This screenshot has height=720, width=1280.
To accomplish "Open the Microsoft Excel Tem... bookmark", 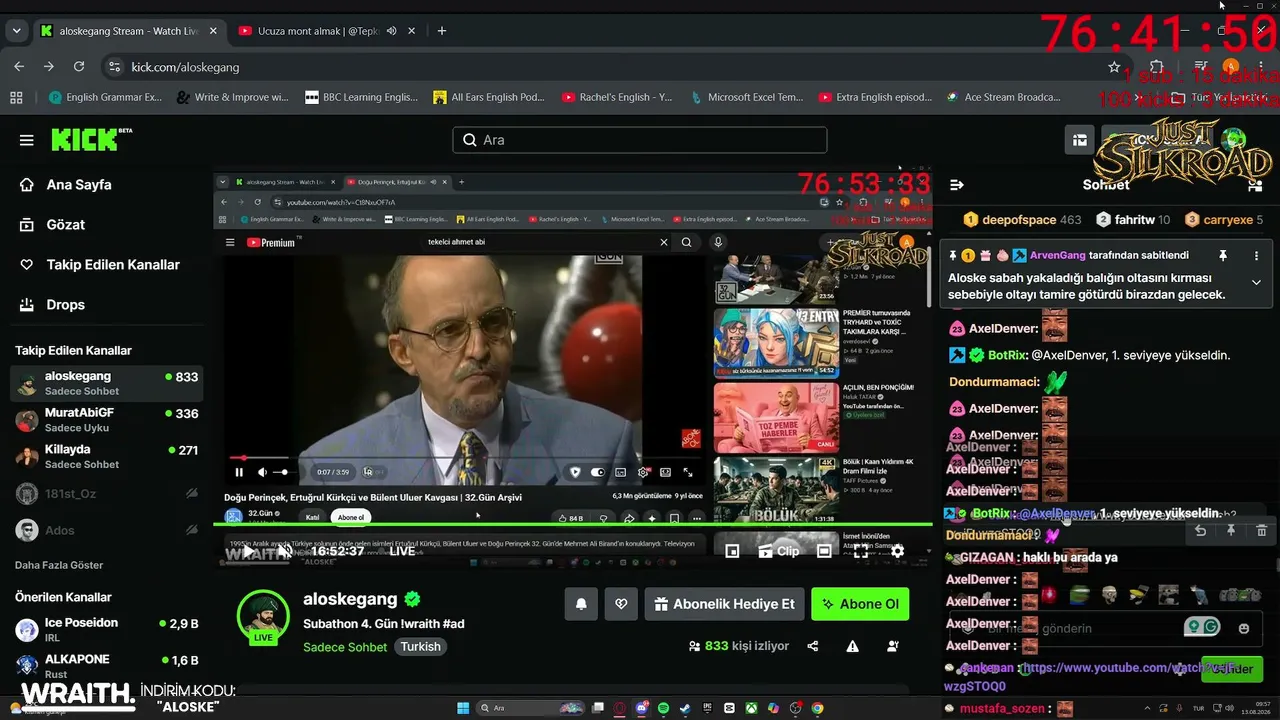I will pyautogui.click(x=746, y=97).
